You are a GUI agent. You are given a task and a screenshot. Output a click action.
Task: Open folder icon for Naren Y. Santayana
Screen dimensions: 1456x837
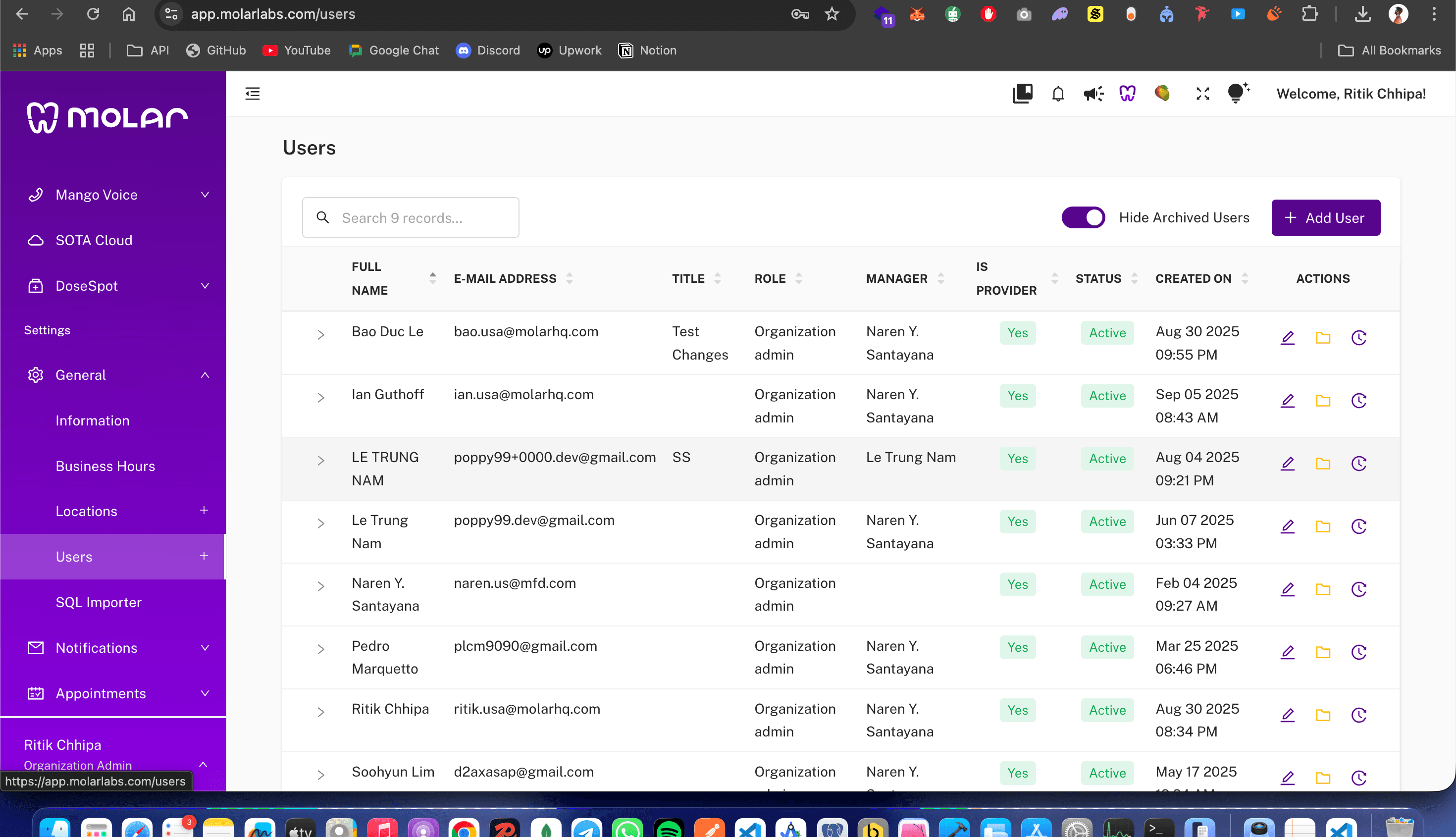click(x=1323, y=589)
